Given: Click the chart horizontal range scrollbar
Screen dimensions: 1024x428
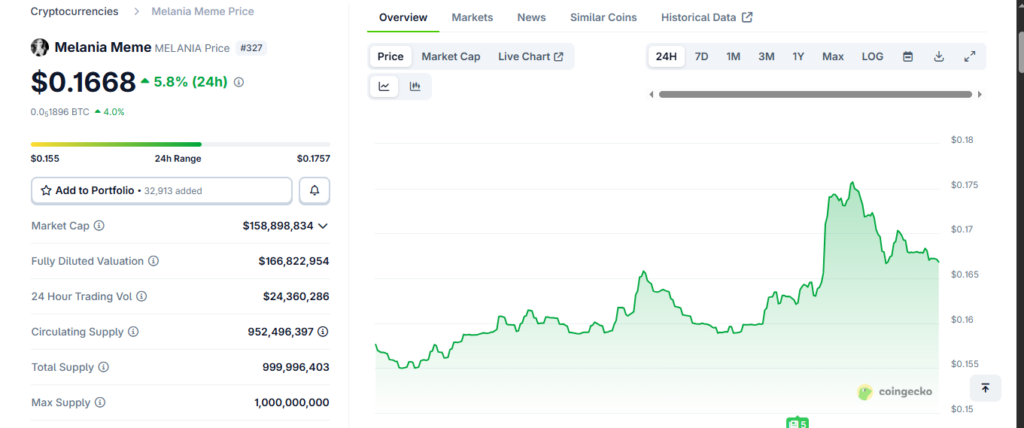Looking at the screenshot, I should coord(815,95).
